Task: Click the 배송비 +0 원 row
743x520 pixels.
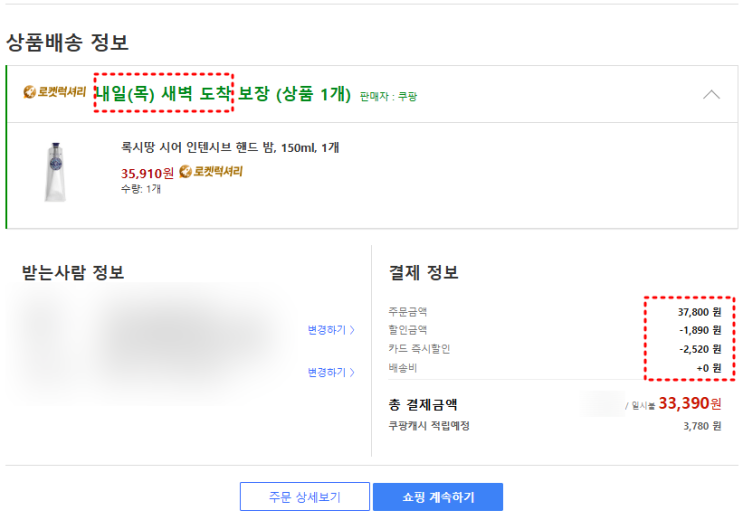Action: coord(555,367)
